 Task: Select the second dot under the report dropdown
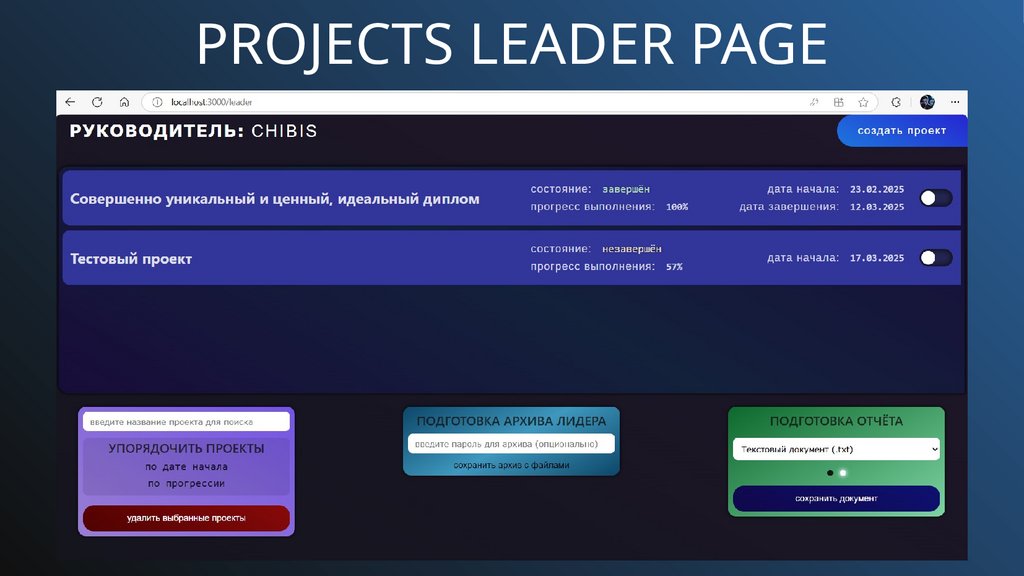(x=843, y=472)
